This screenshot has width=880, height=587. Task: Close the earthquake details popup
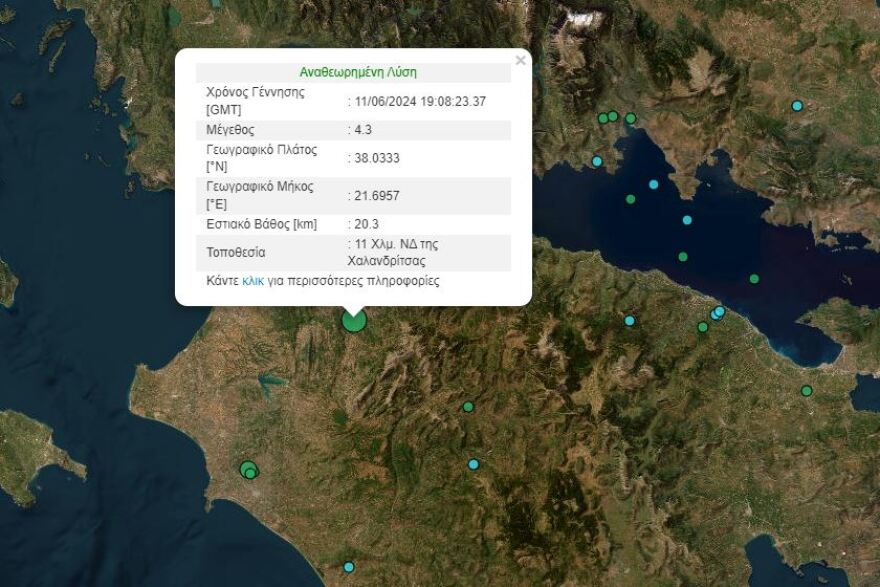(x=519, y=60)
